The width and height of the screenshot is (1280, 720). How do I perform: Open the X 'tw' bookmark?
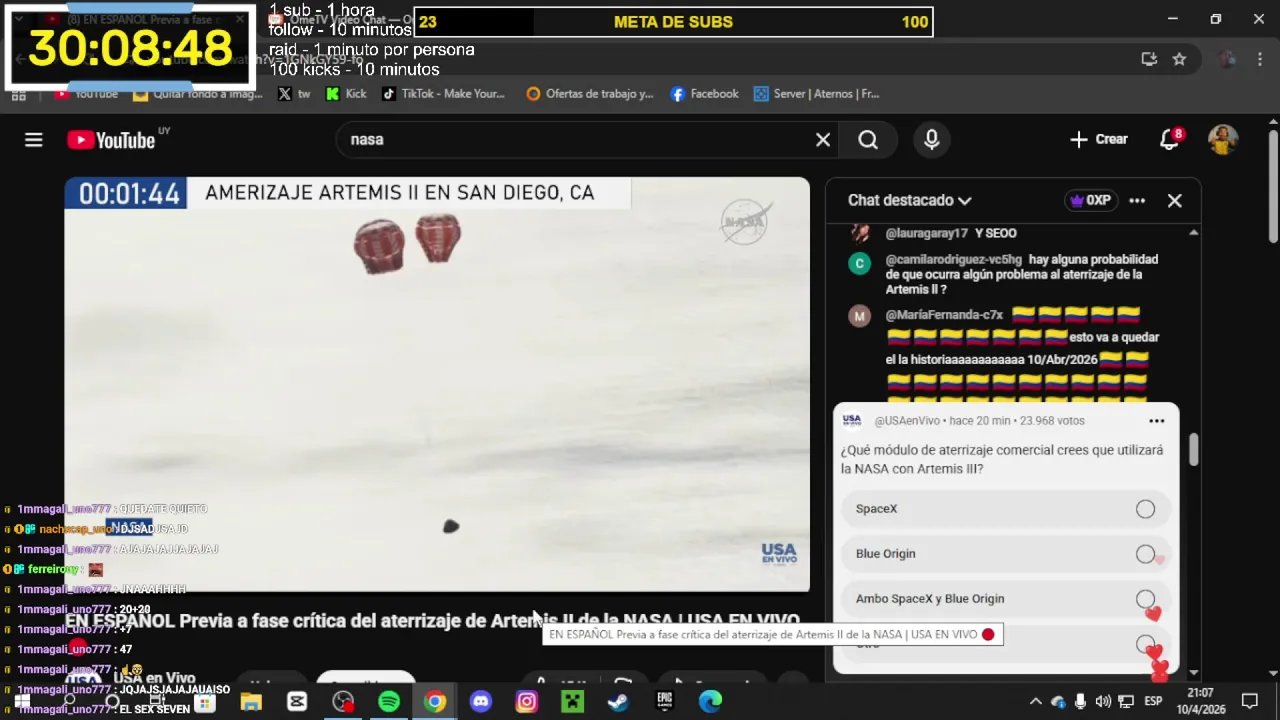coord(294,94)
